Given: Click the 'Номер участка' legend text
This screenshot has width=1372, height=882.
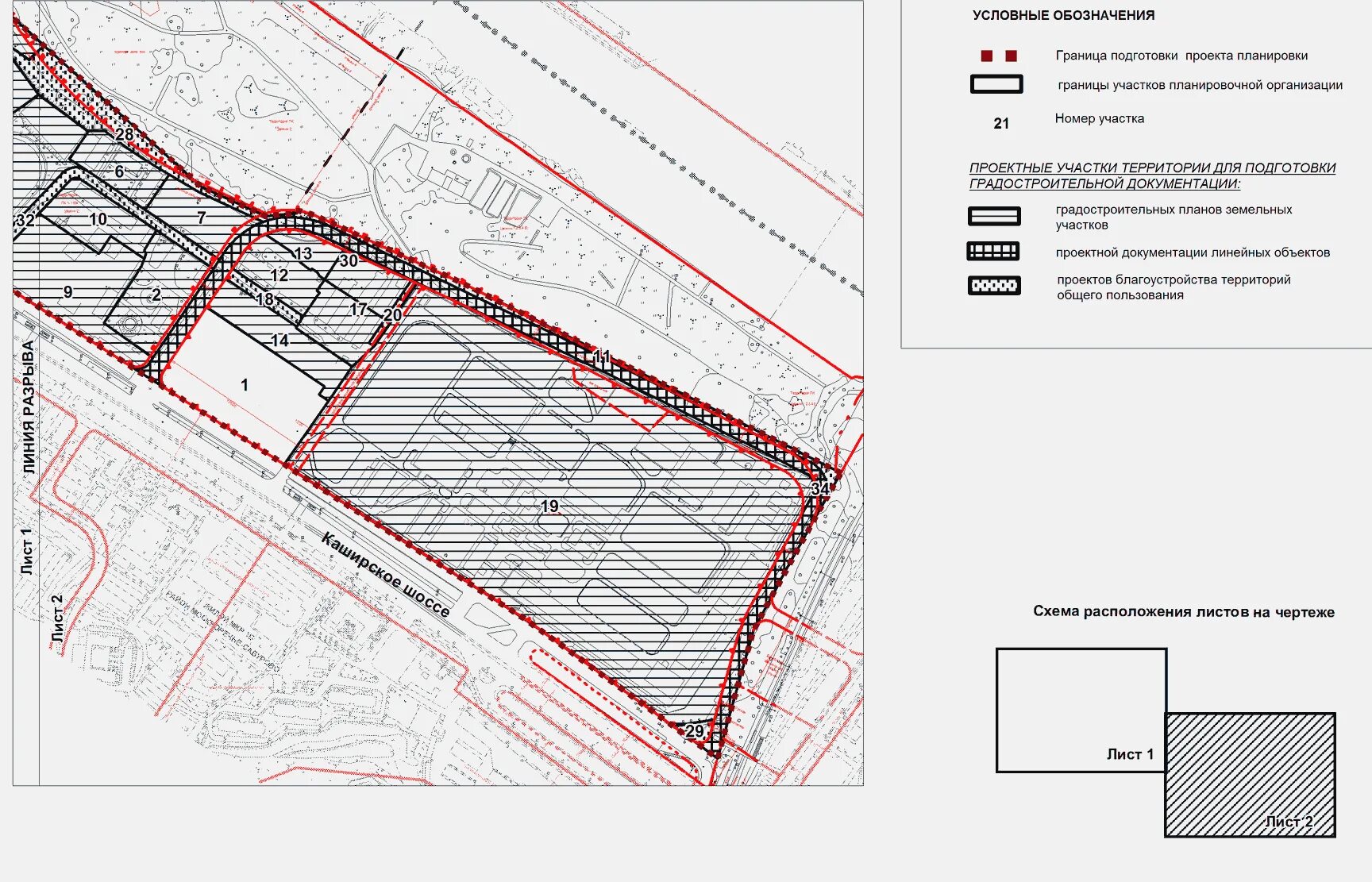Looking at the screenshot, I should (1100, 118).
